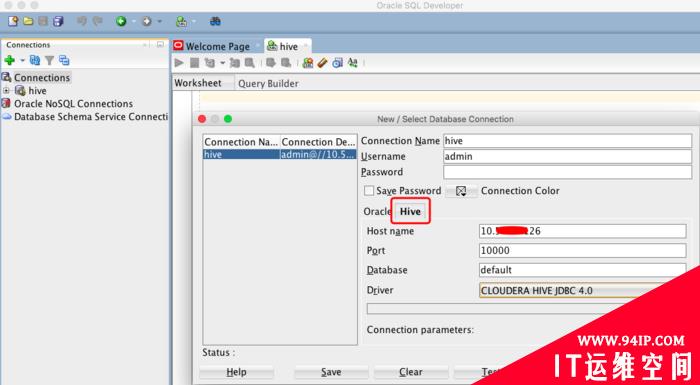Viewport: 700px width, 385px height.
Task: Switch to the Query Builder sub-tab
Action: [x=268, y=84]
